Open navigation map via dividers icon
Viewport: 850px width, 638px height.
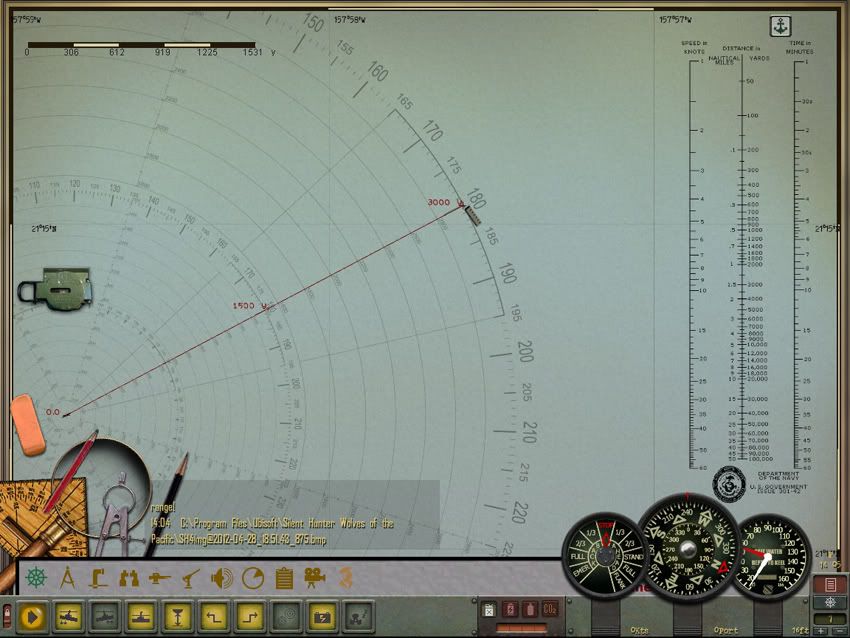tap(68, 578)
